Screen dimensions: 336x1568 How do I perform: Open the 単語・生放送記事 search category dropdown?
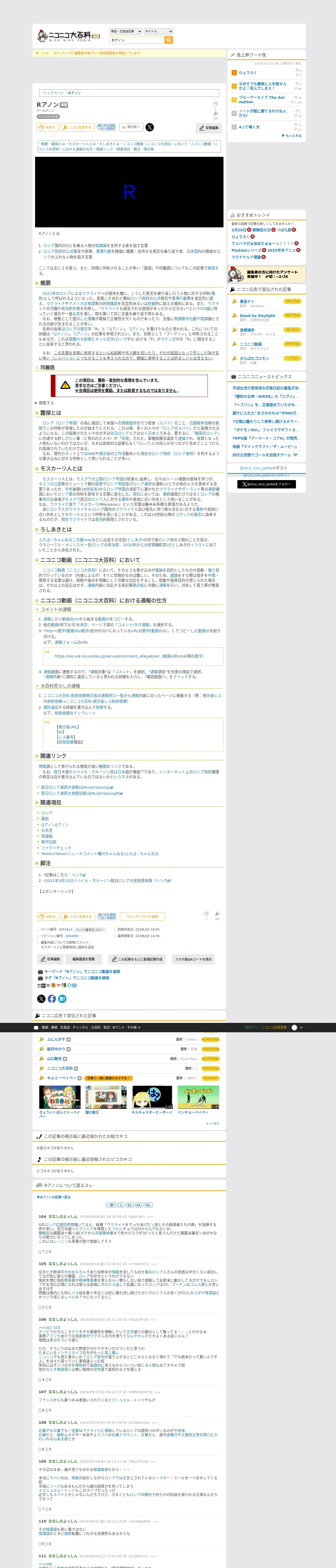coord(126,31)
